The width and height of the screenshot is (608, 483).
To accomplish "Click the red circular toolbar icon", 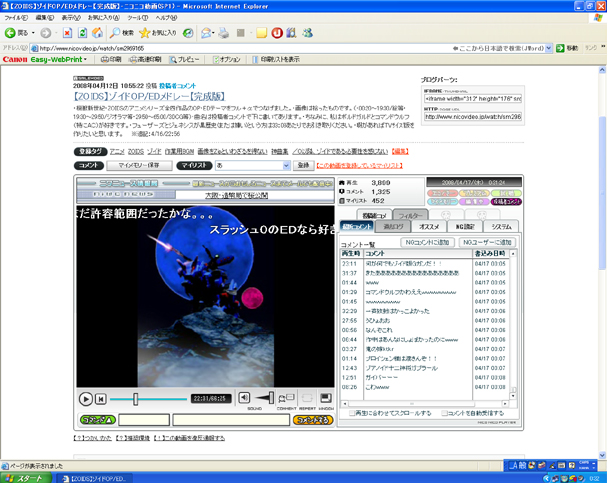I will (x=276, y=33).
